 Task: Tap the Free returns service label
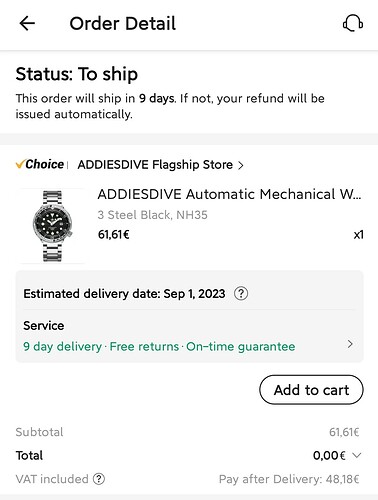(x=144, y=347)
